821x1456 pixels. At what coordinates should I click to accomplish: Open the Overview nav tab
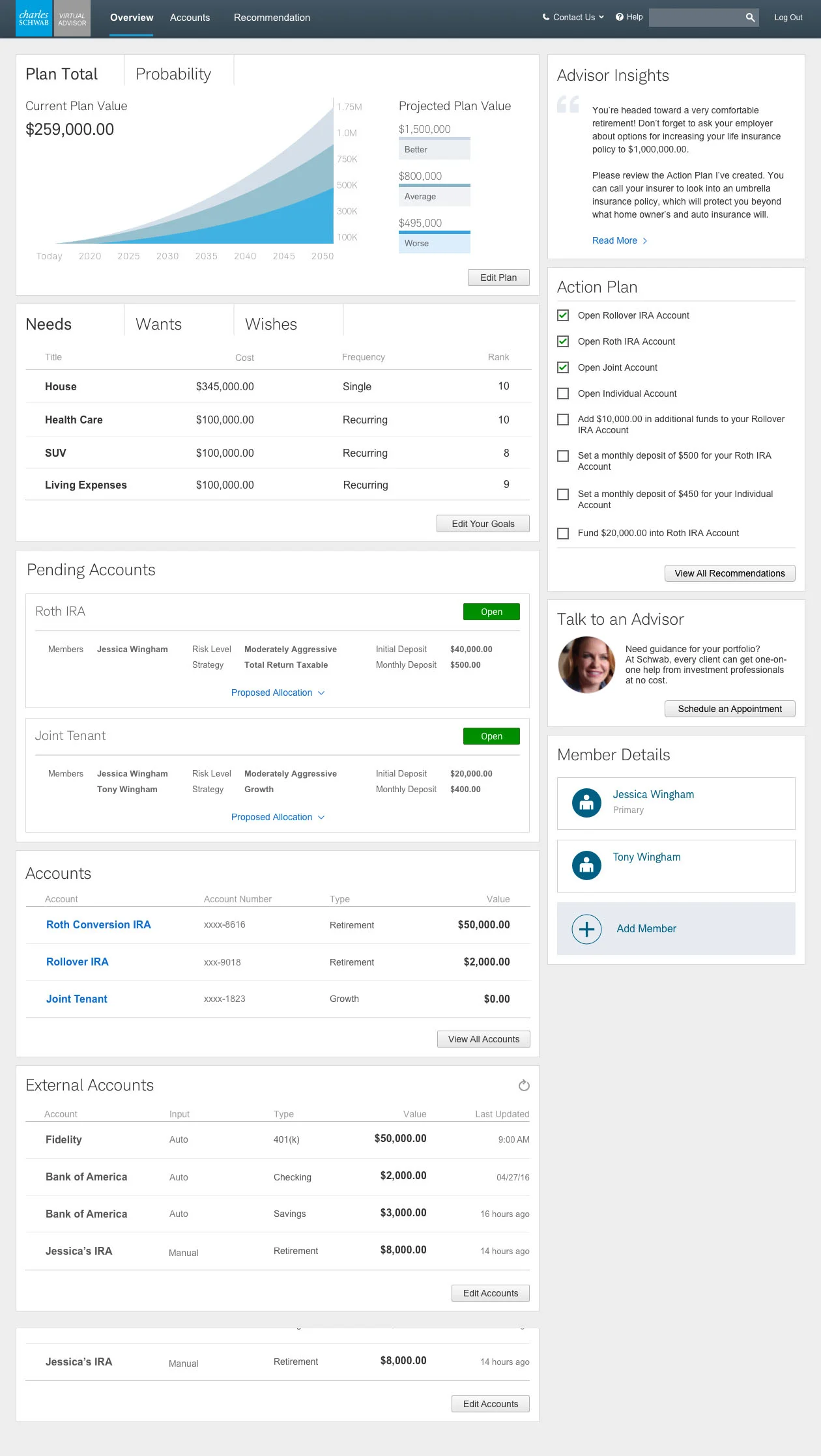[x=132, y=18]
